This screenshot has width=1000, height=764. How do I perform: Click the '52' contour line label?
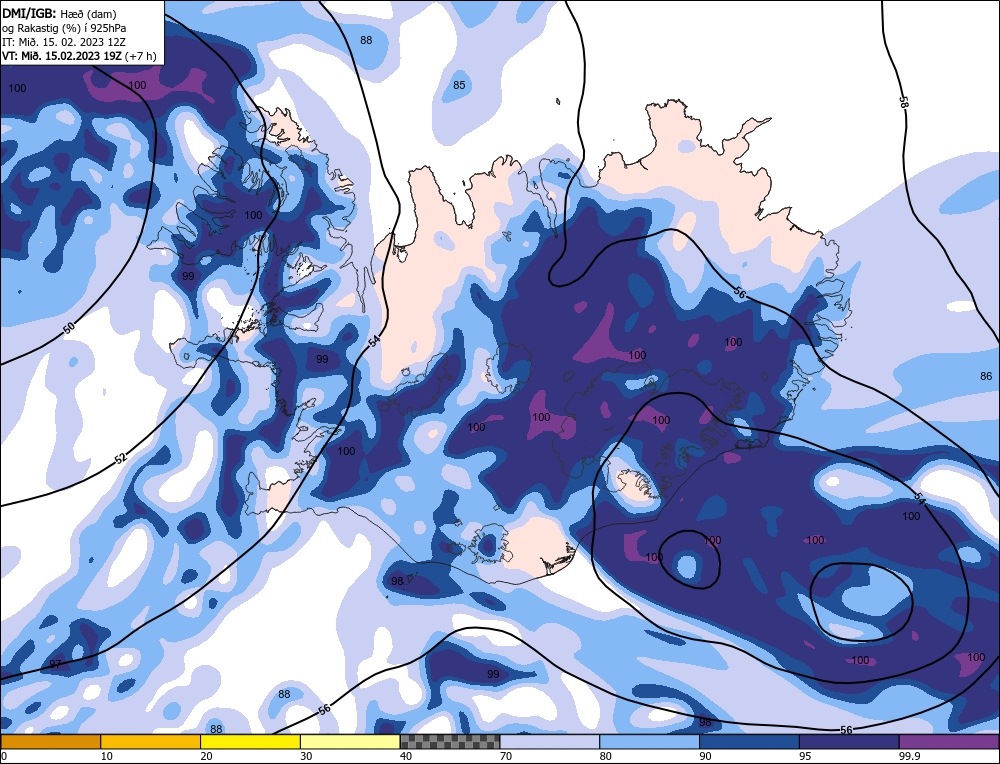[121, 457]
